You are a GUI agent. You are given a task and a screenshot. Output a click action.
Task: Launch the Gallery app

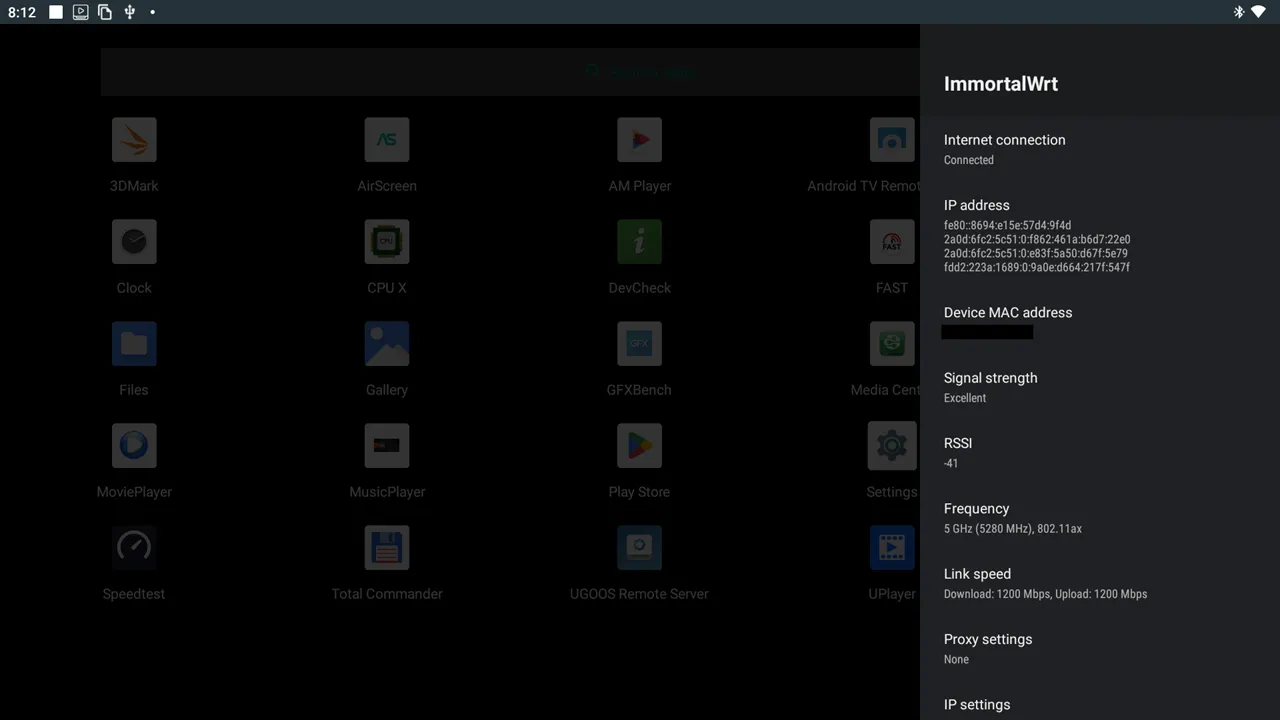pos(387,344)
